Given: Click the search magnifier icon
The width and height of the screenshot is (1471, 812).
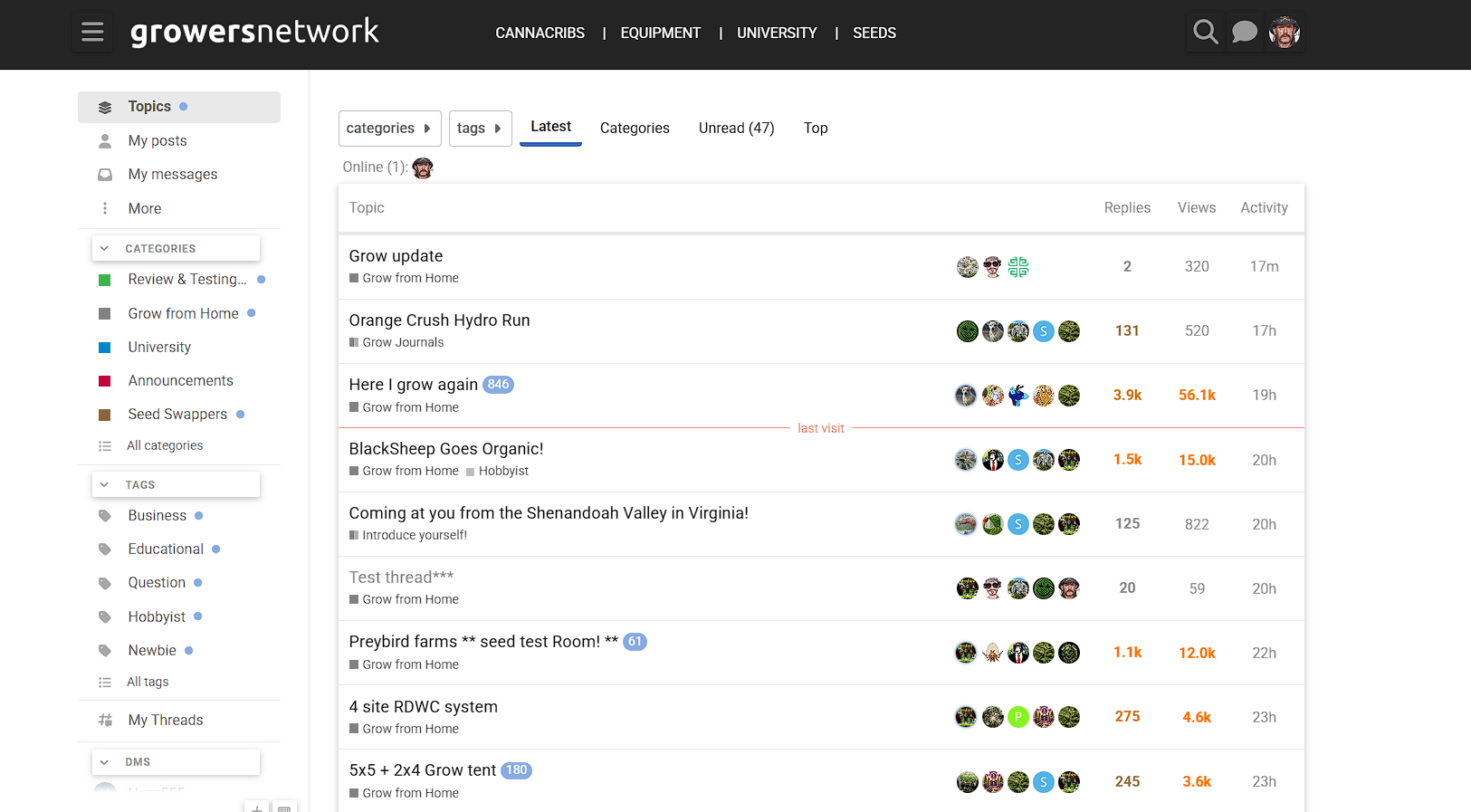Looking at the screenshot, I should pos(1205,33).
